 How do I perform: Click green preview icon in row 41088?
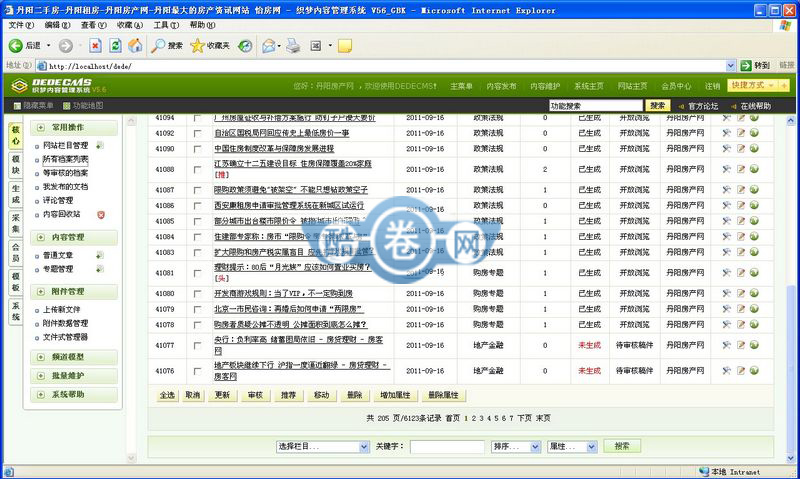754,169
